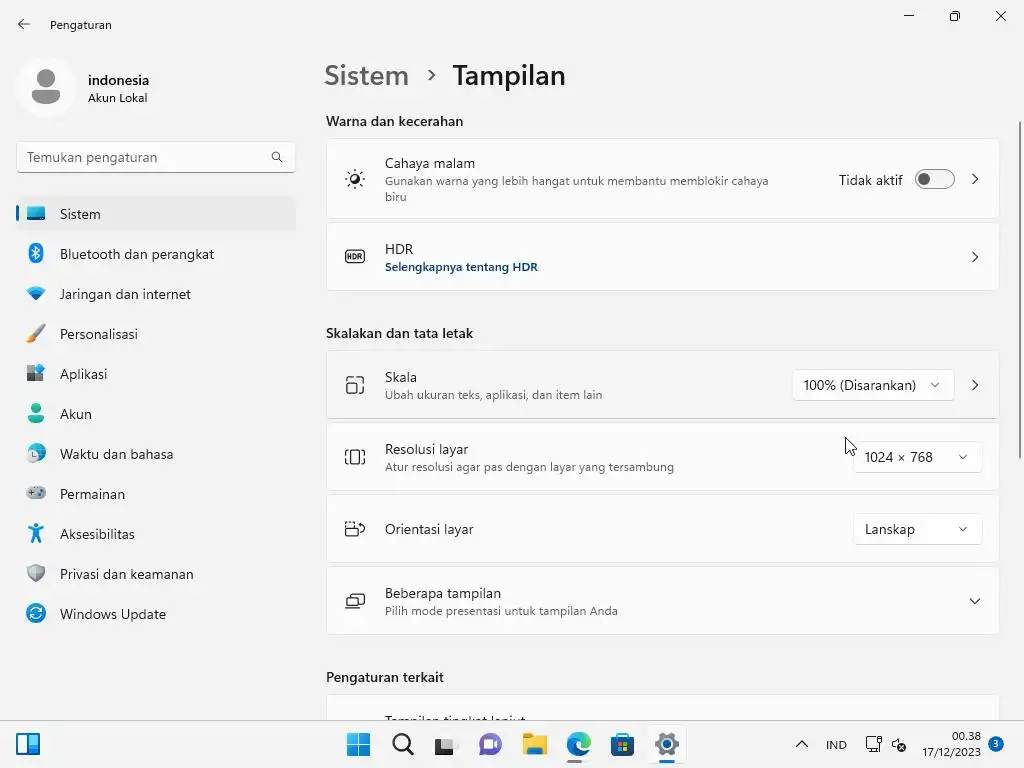The height and width of the screenshot is (768, 1024).
Task: Open the clock and date 17/12/2023
Action: tap(952, 744)
